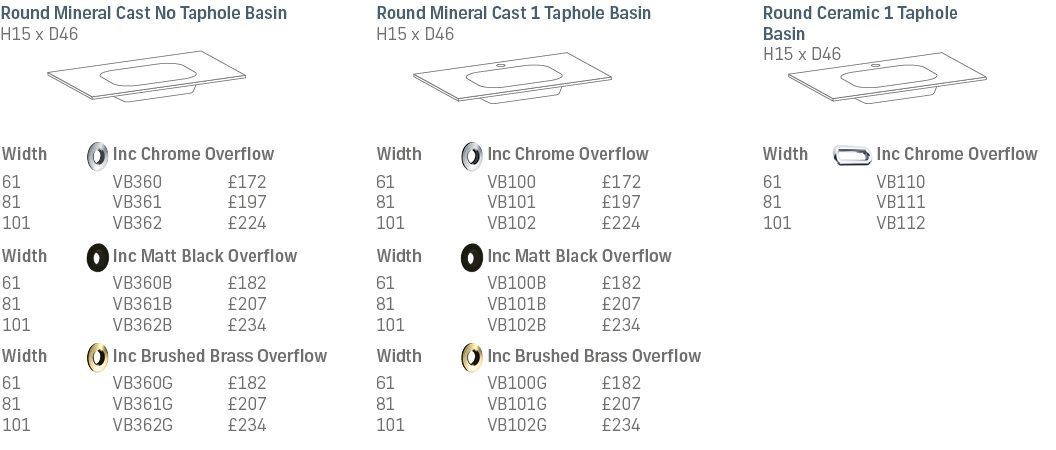Click the £207 price for VB361B
This screenshot has height=450, width=1056.
click(x=247, y=304)
